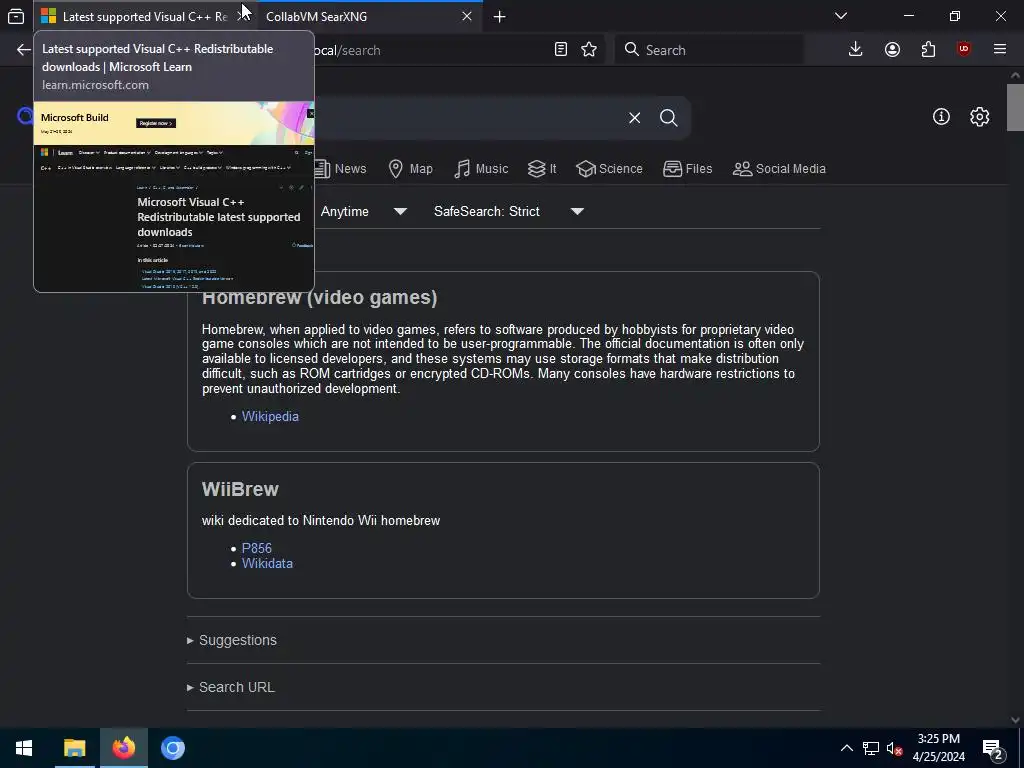Switch to the Files category
The width and height of the screenshot is (1024, 768).
(x=687, y=168)
